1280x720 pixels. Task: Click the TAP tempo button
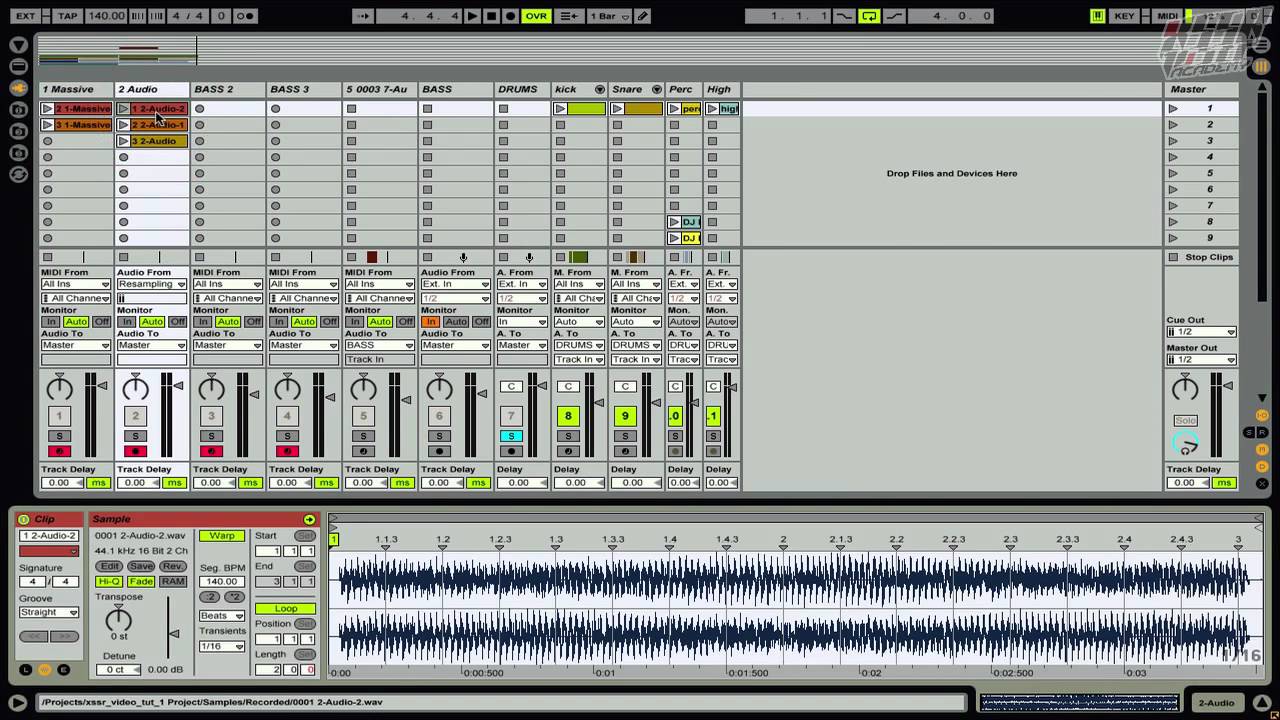point(67,16)
